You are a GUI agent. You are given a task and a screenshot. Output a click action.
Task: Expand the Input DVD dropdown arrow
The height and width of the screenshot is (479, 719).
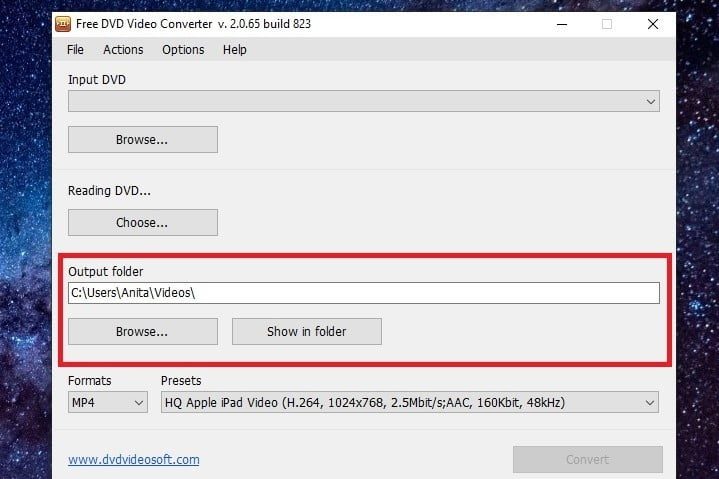point(651,102)
